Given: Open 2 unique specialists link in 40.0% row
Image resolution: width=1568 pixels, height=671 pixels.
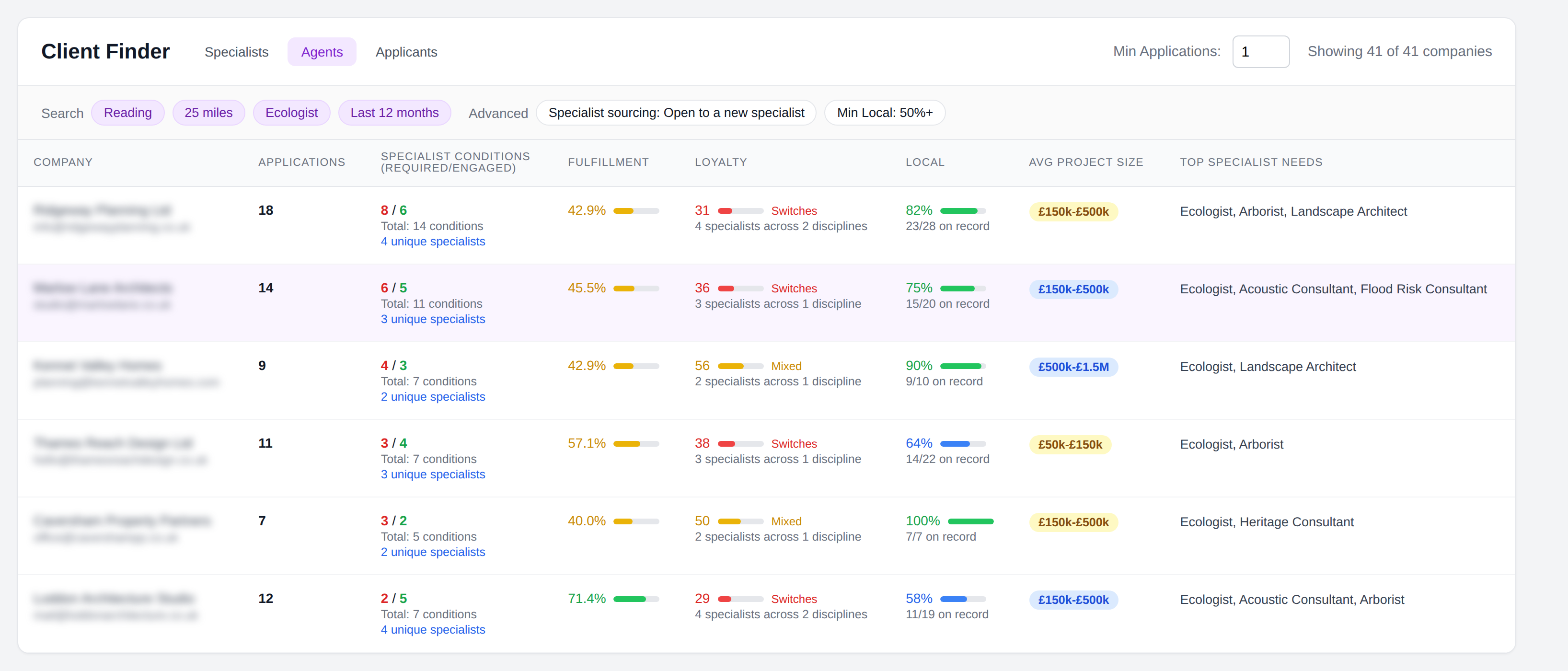Looking at the screenshot, I should click(x=433, y=552).
